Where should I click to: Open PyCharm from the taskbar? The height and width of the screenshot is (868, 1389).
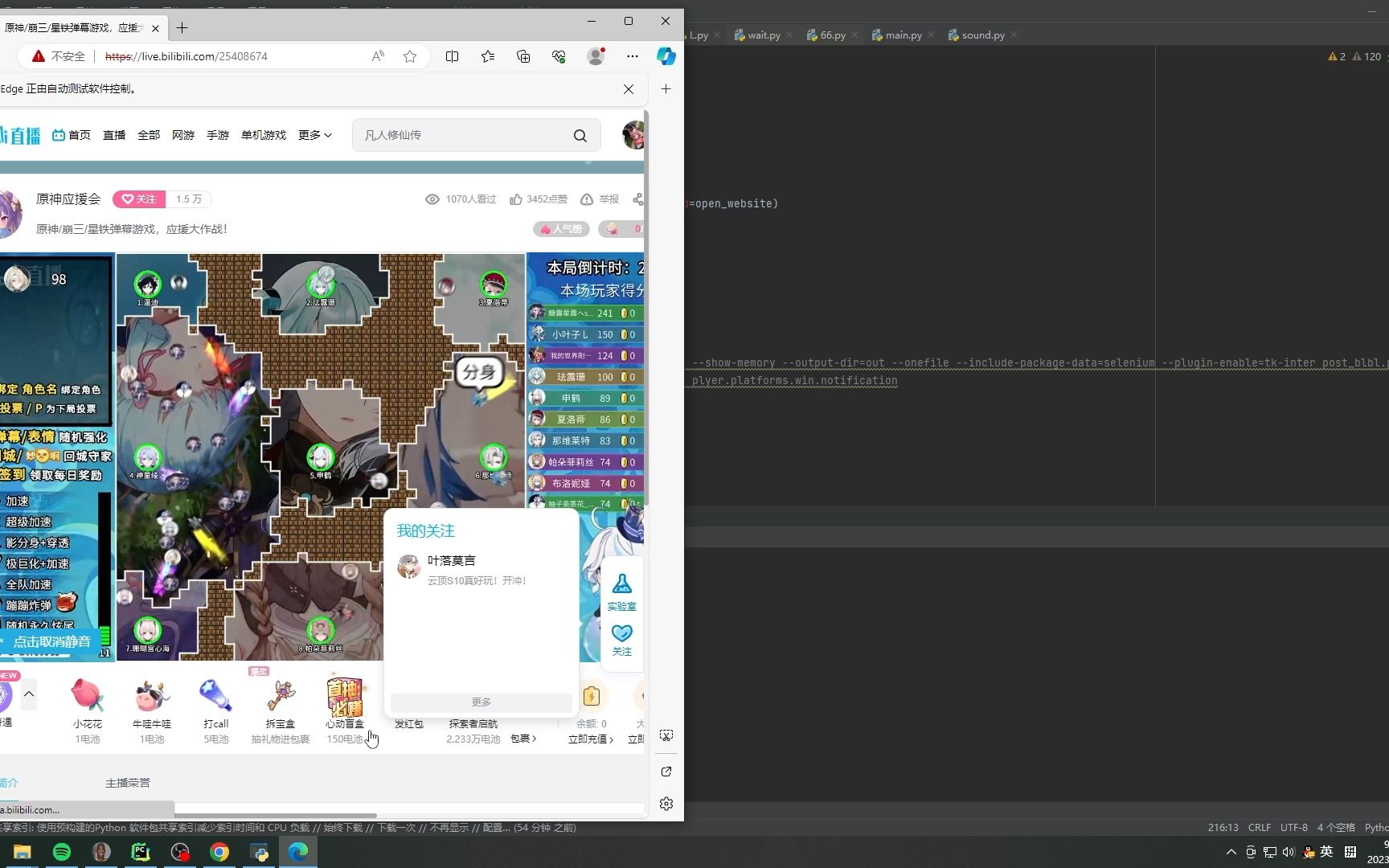141,852
